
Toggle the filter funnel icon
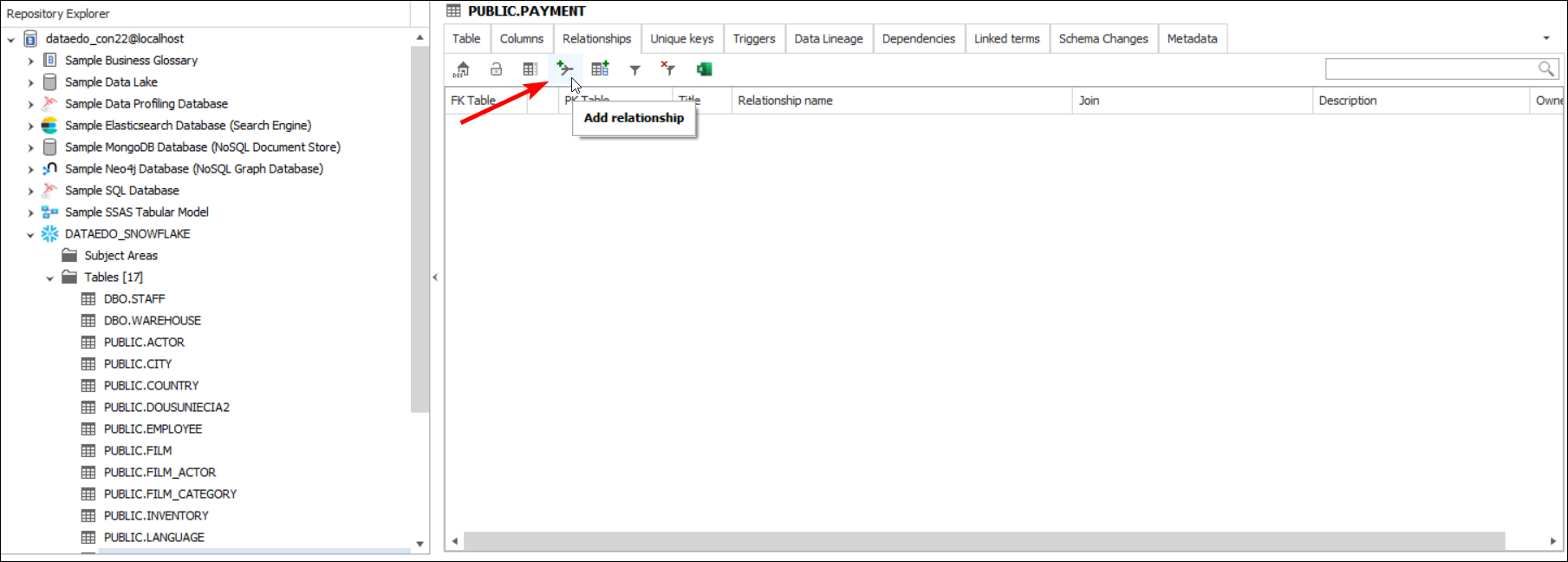click(634, 70)
